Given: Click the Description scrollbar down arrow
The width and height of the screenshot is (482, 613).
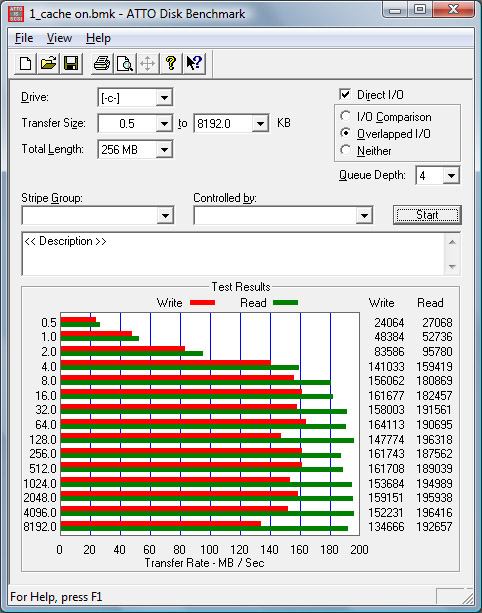Looking at the screenshot, I should [x=452, y=267].
